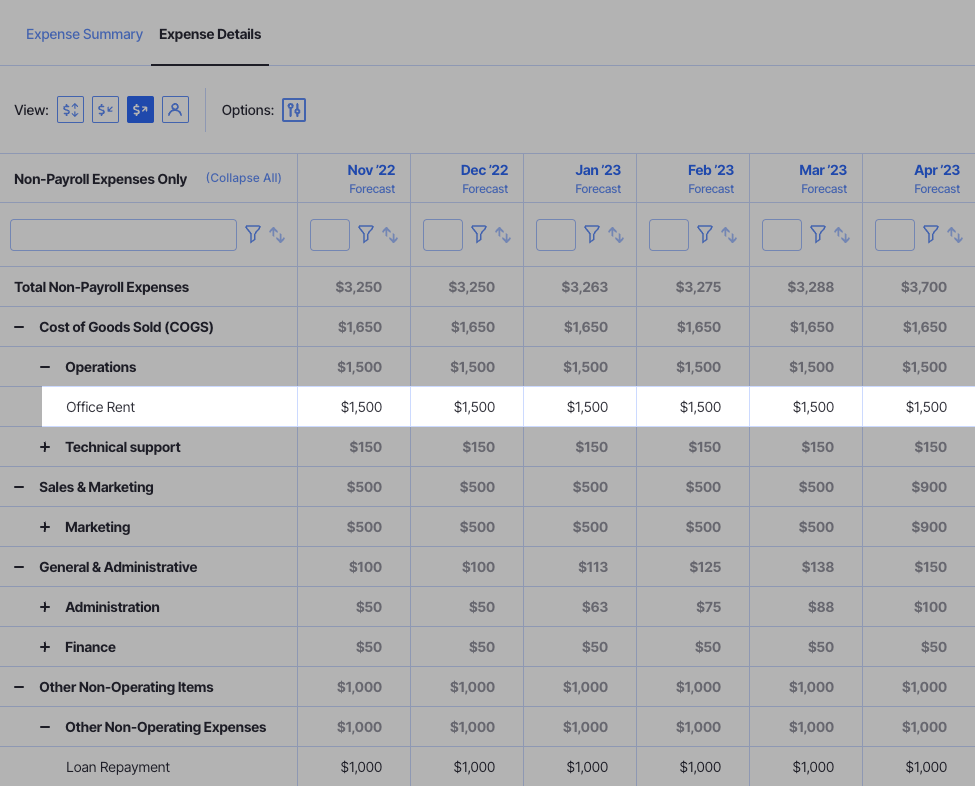This screenshot has height=786, width=975.
Task: Click the sort arrows in Dec '22 column
Action: 503,235
